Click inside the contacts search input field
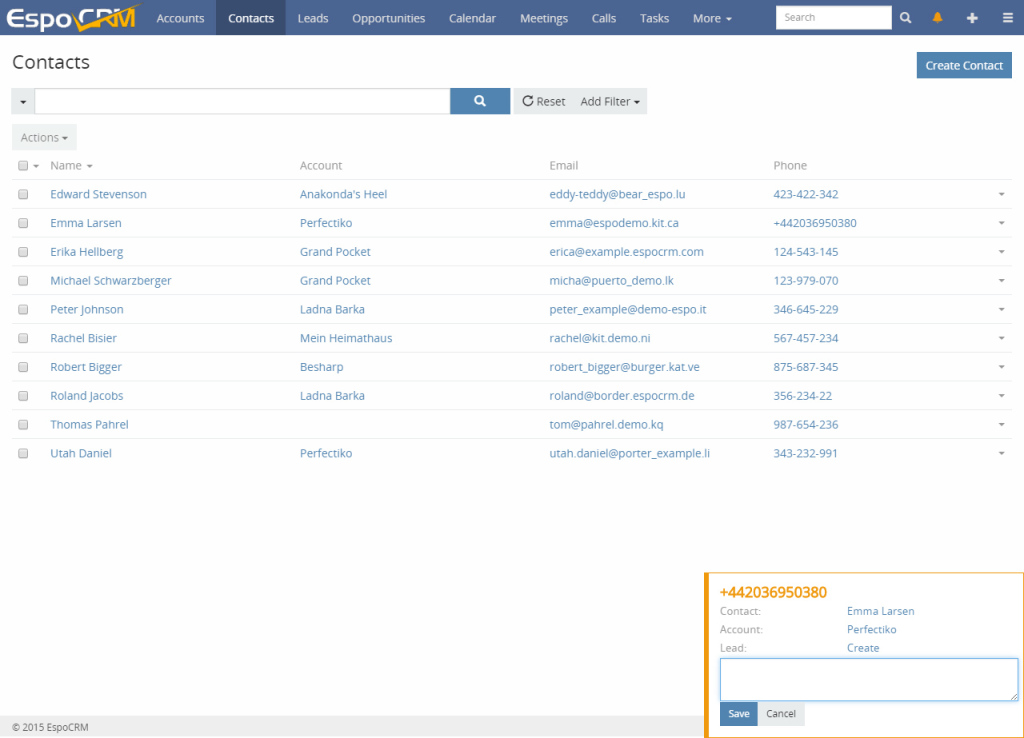Viewport: 1024px width, 738px height. point(240,100)
